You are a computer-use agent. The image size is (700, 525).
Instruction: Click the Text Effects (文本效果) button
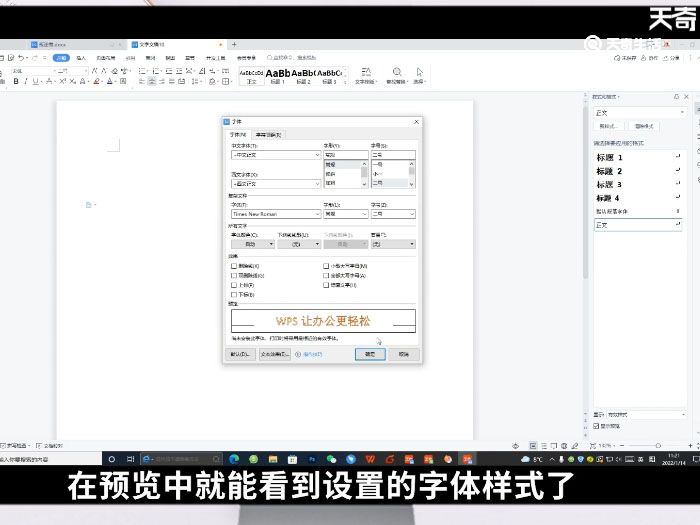[x=275, y=354]
